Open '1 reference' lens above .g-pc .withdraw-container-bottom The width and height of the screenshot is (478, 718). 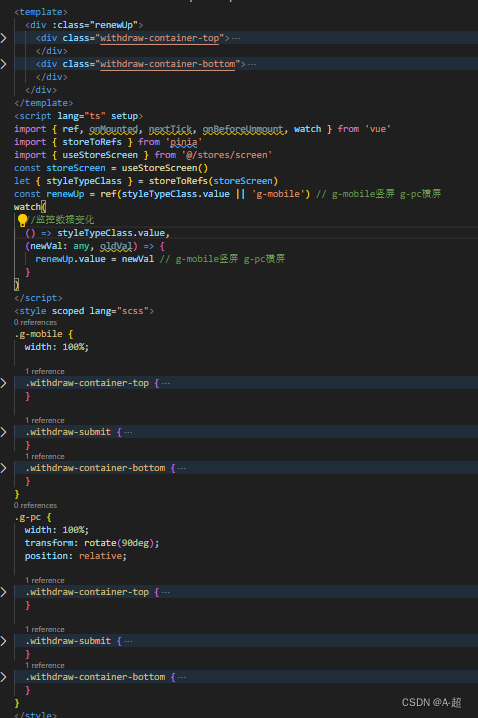tap(45, 665)
